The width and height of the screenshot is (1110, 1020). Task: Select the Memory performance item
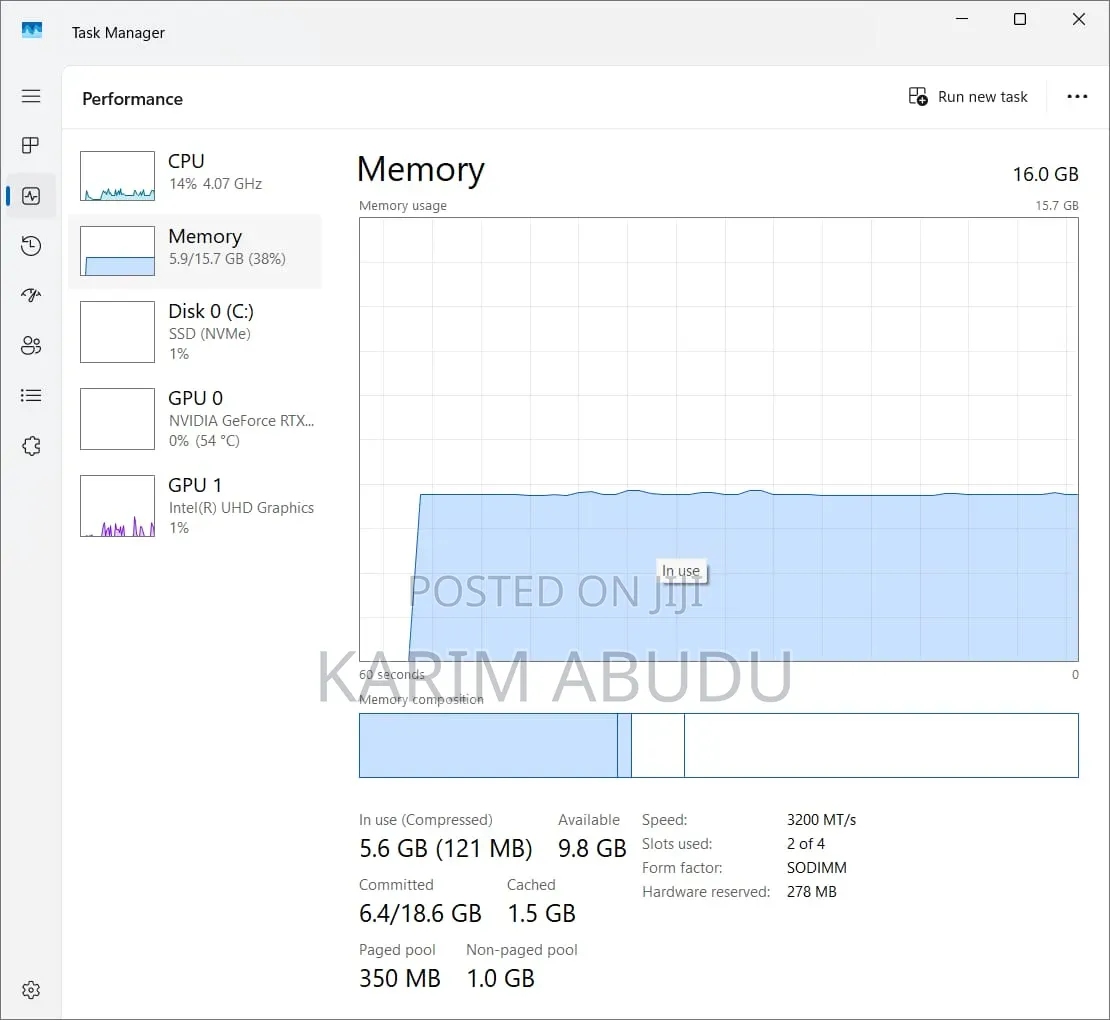click(195, 251)
